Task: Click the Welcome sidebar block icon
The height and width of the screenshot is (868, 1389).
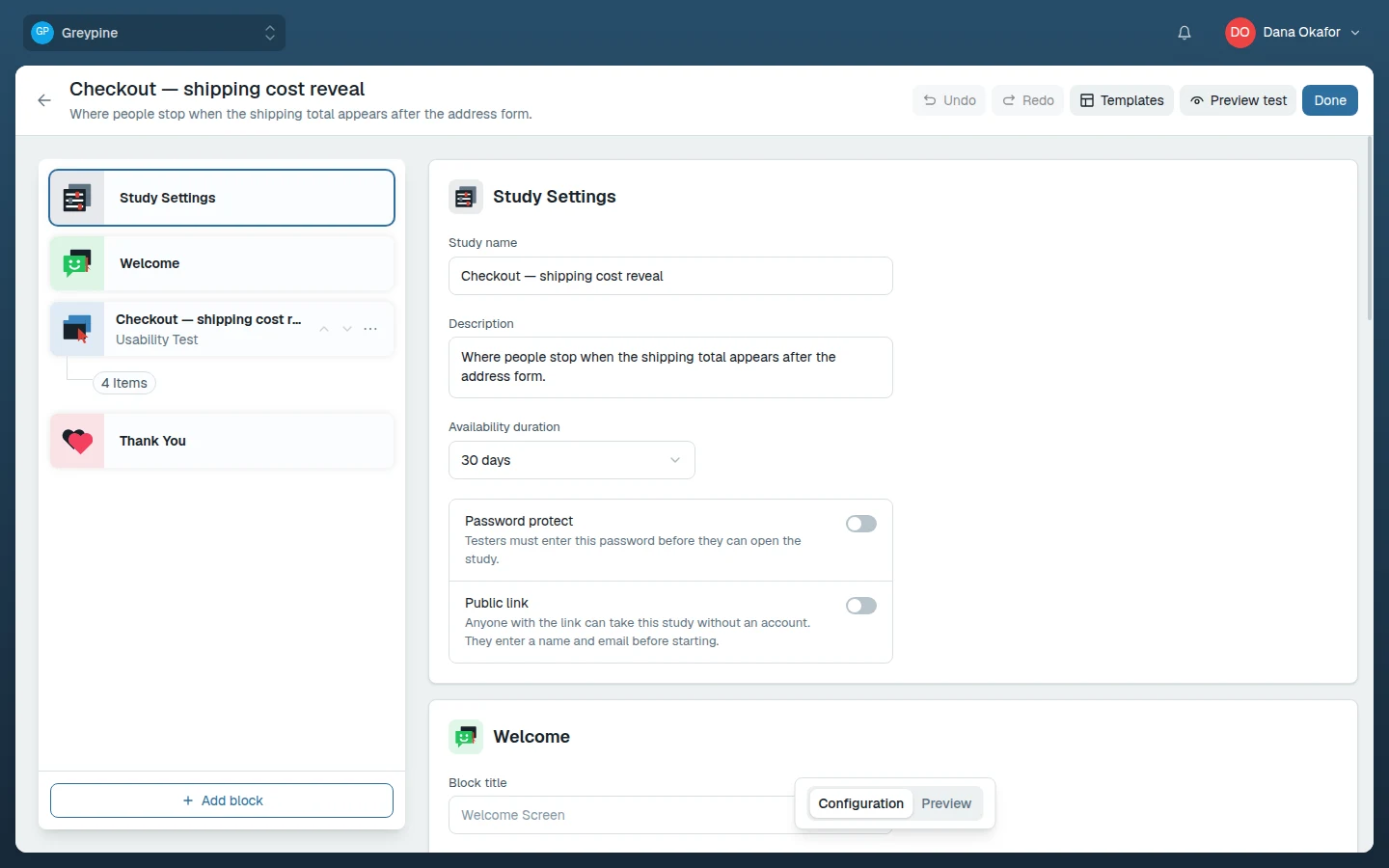Action: point(77,263)
